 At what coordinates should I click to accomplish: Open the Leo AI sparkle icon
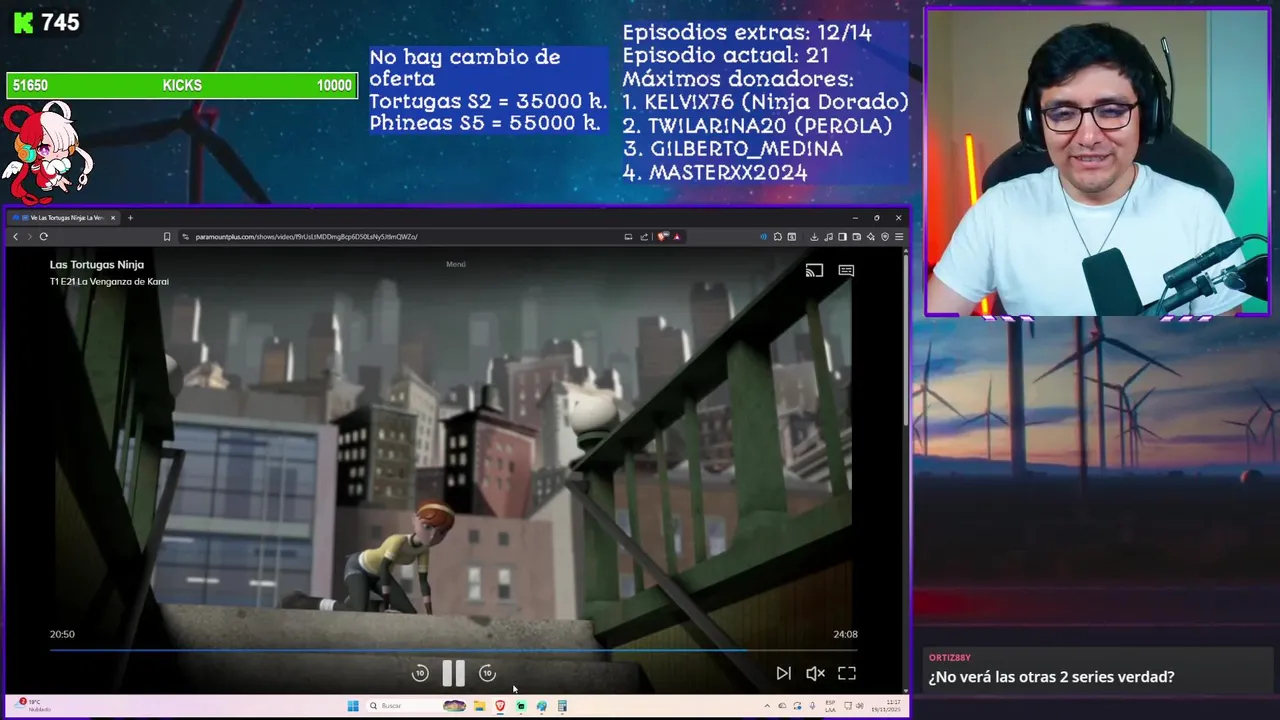click(x=870, y=237)
